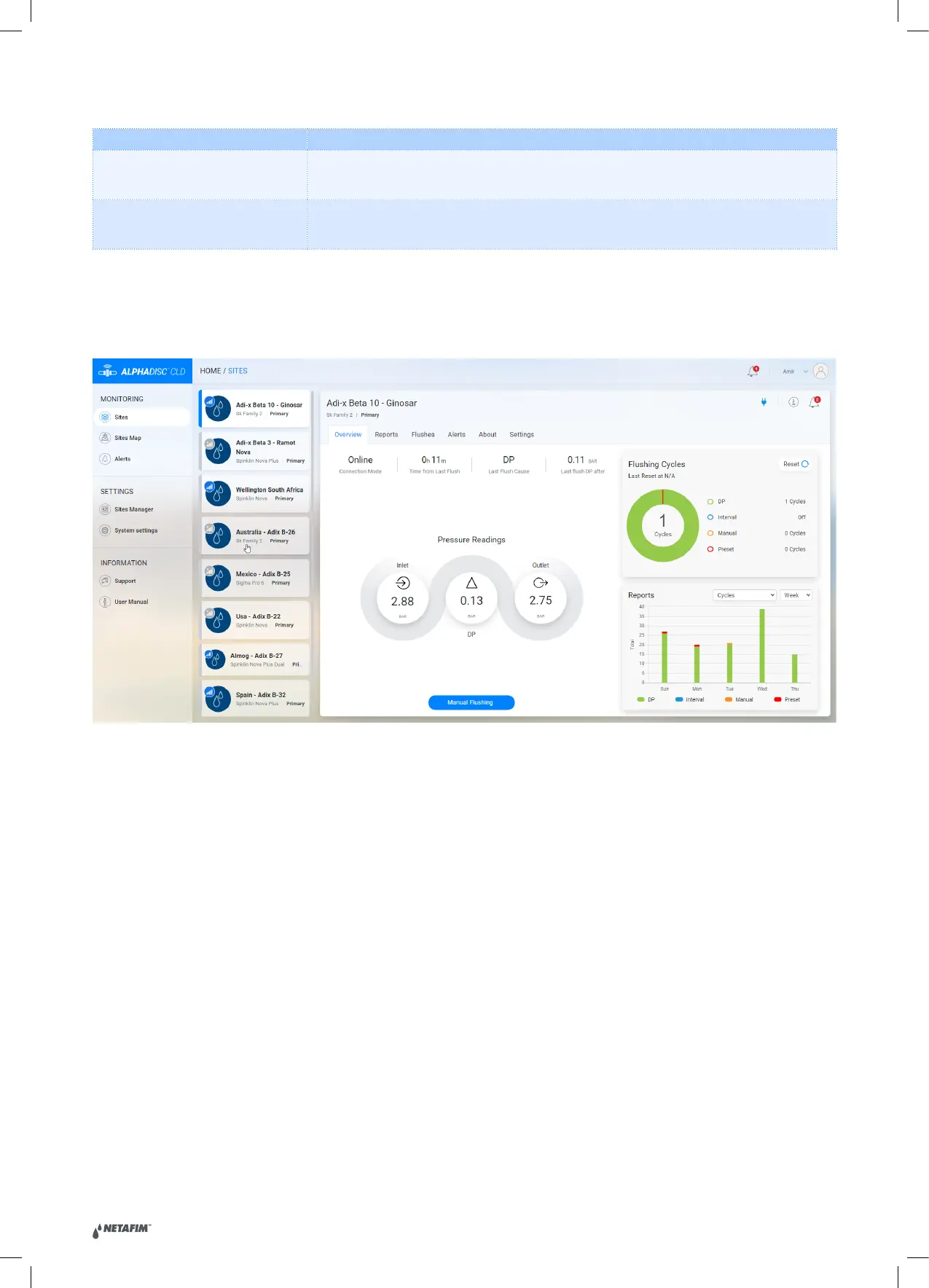Switch to the Reports tab
The width and height of the screenshot is (929, 1288).
click(386, 434)
